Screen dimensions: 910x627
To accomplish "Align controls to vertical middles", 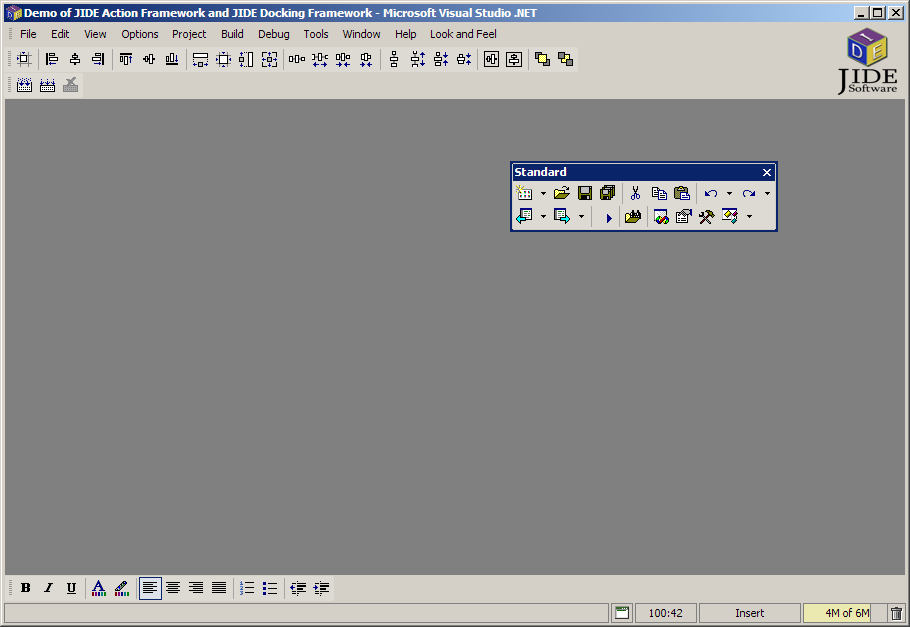I will tap(149, 59).
